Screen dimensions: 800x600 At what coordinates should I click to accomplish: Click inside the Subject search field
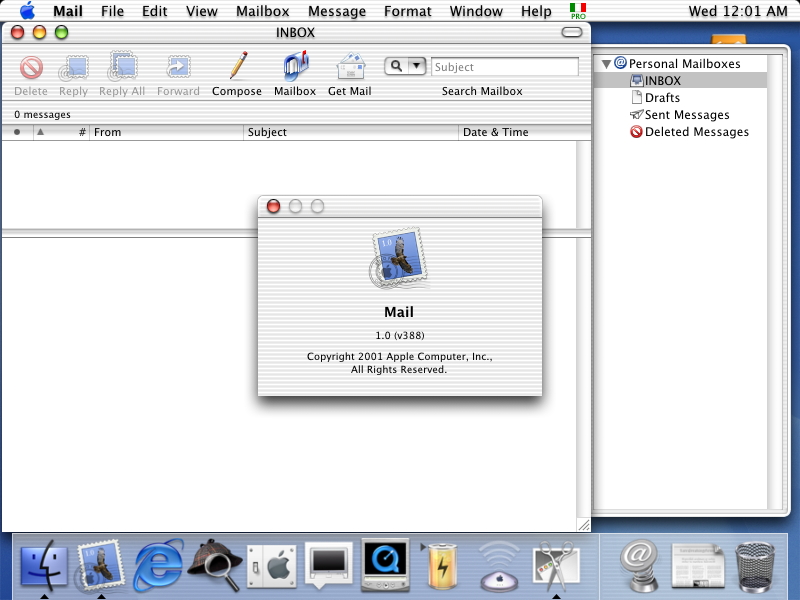tap(505, 66)
